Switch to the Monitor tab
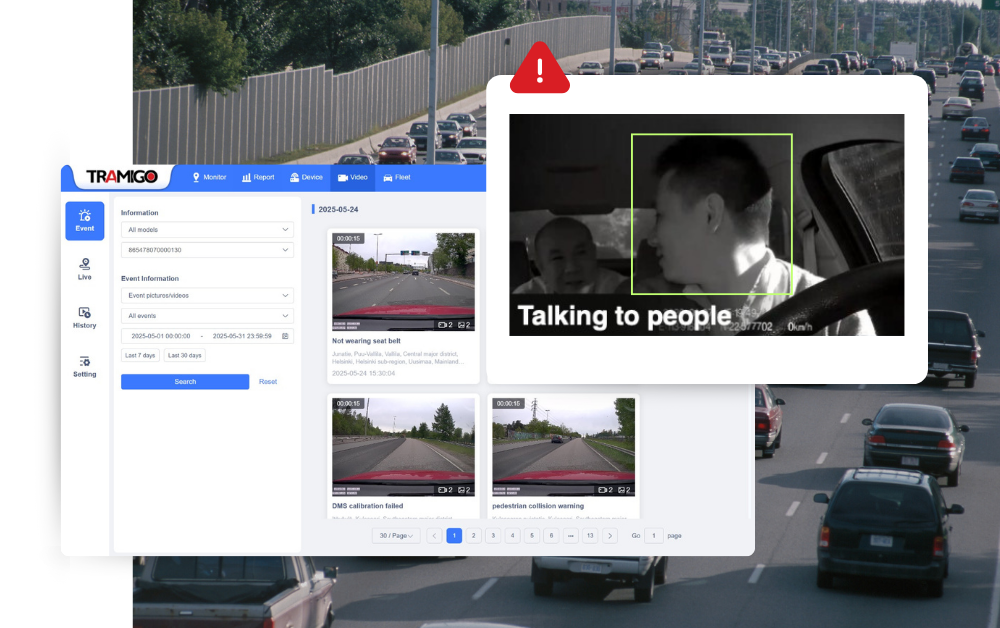 point(209,177)
